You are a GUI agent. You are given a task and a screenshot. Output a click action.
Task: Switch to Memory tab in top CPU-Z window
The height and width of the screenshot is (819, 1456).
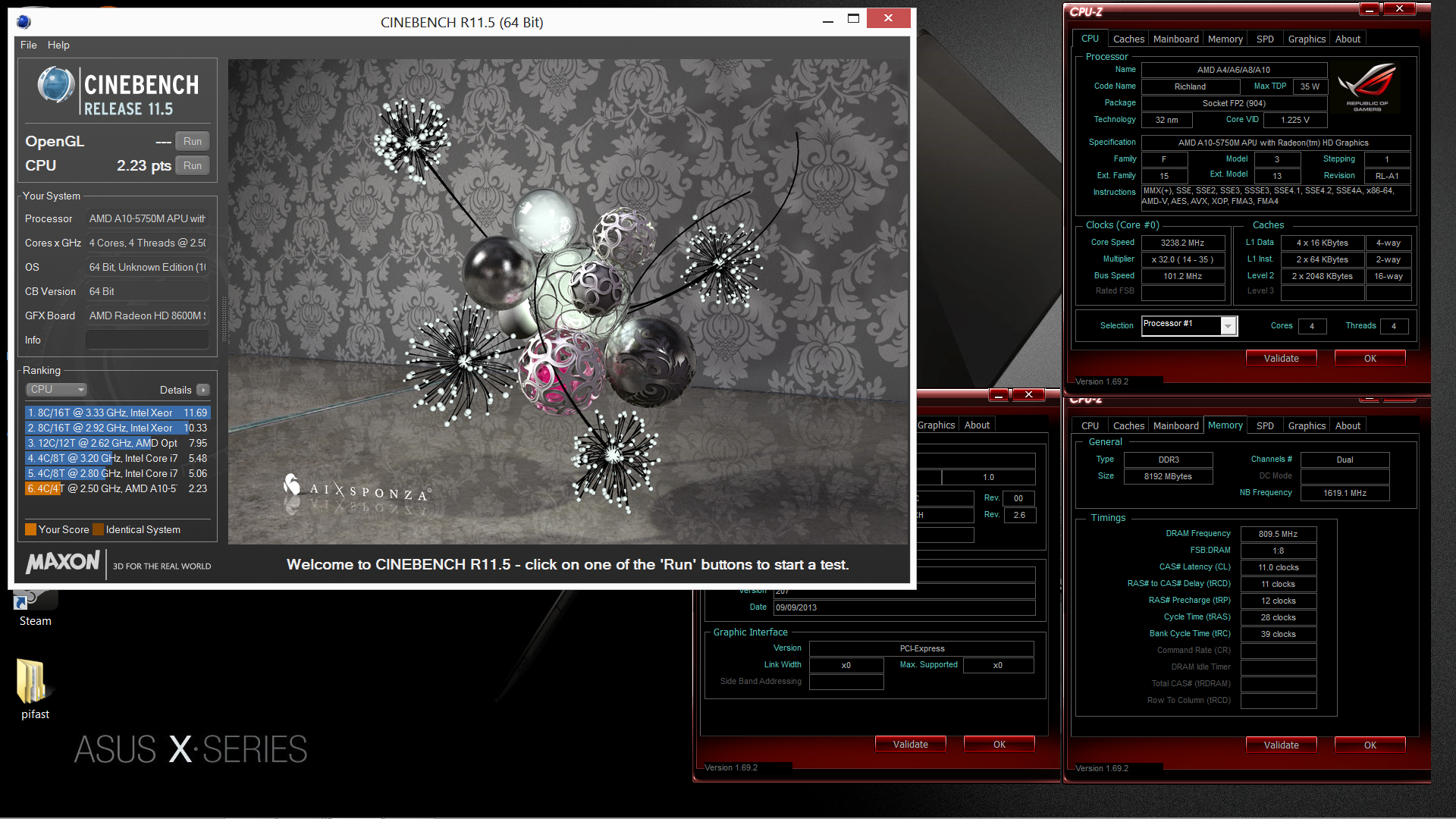[x=1225, y=39]
